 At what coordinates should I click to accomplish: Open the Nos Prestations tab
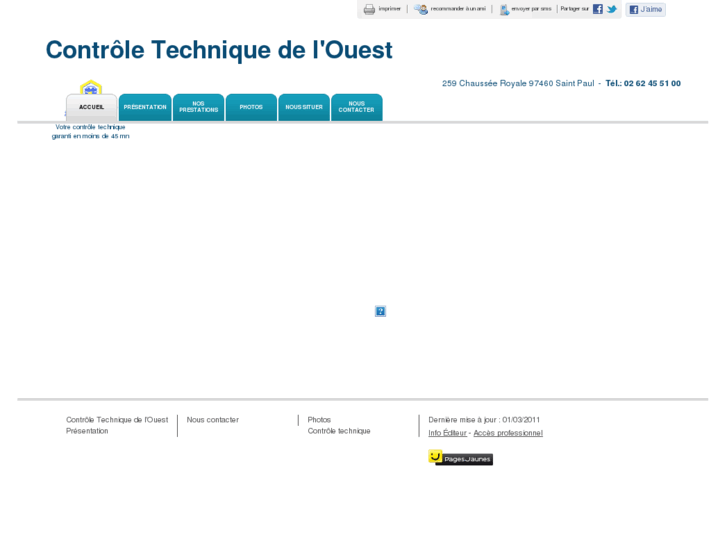pos(198,107)
